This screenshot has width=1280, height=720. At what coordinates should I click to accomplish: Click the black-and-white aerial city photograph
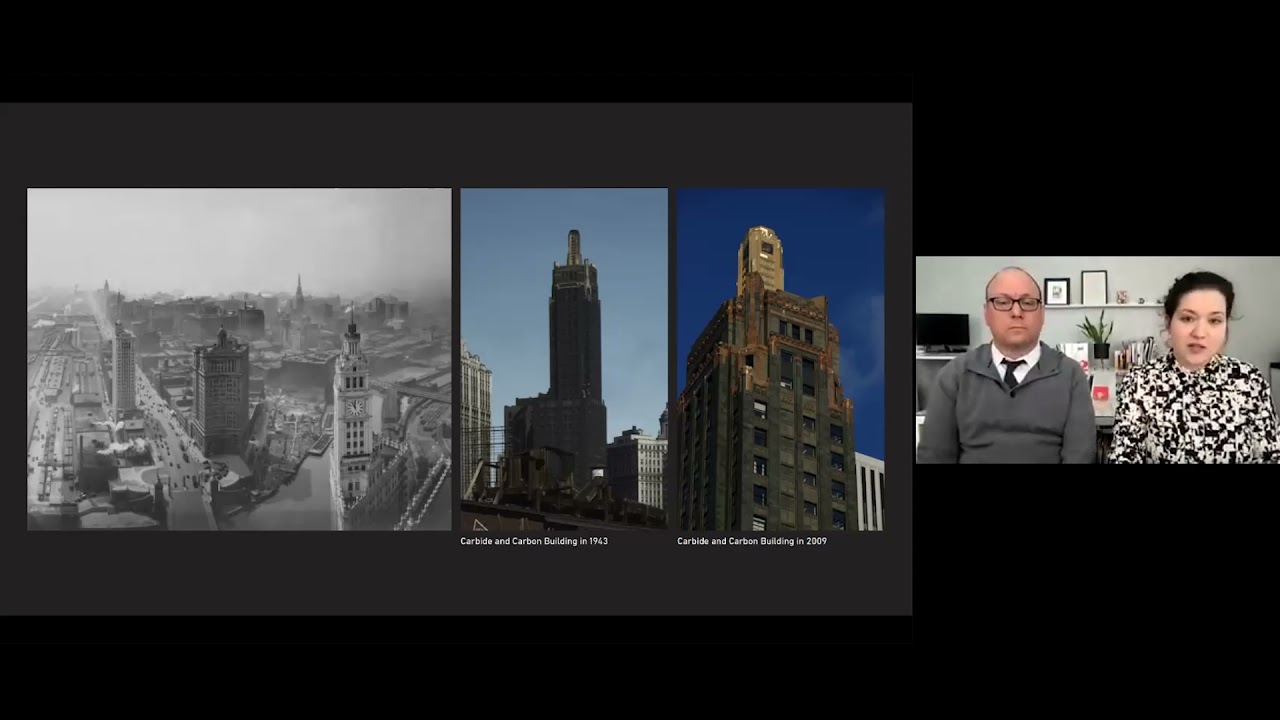[x=239, y=359]
